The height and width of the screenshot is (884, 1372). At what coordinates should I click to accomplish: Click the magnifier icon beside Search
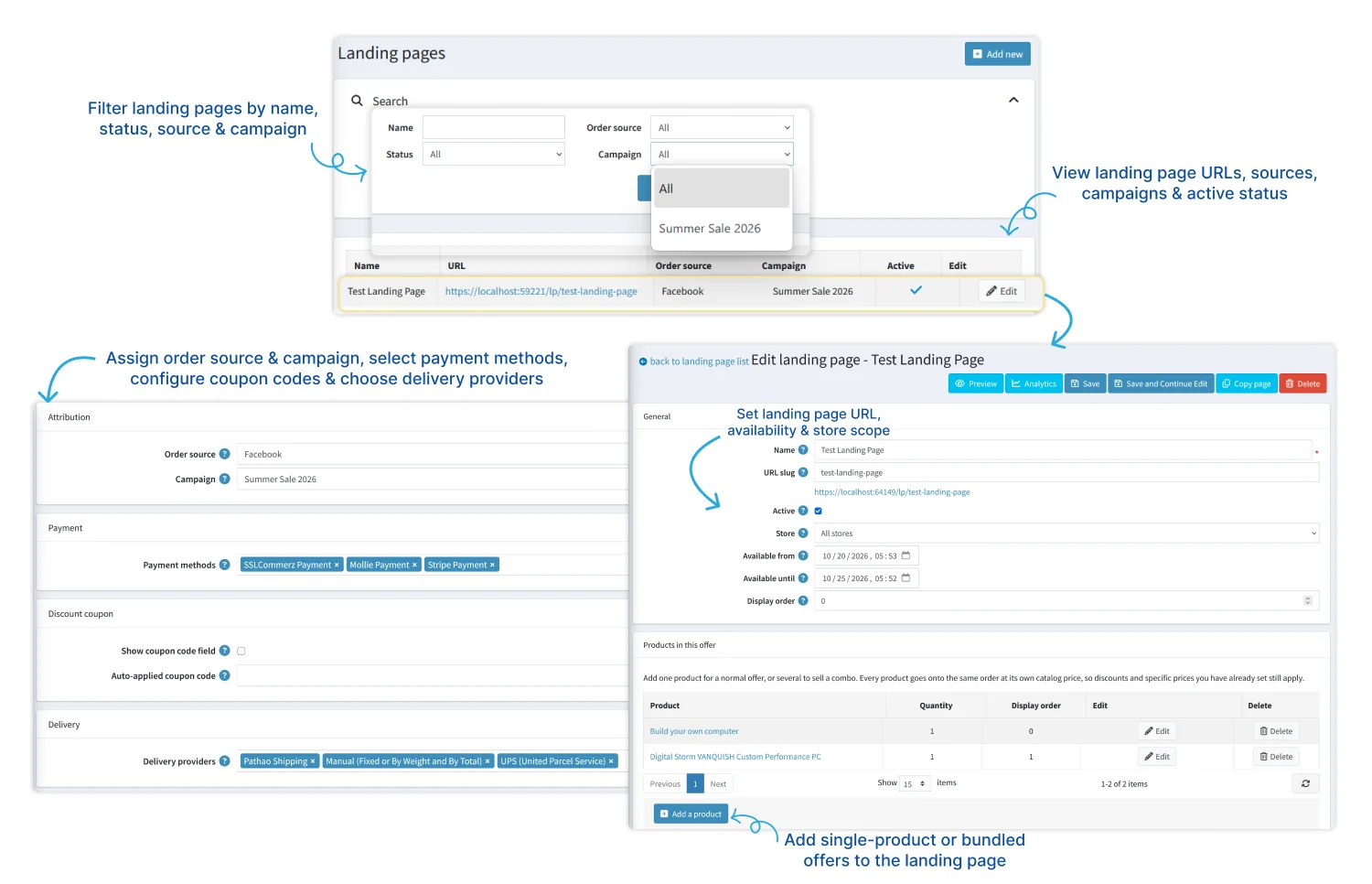[357, 101]
